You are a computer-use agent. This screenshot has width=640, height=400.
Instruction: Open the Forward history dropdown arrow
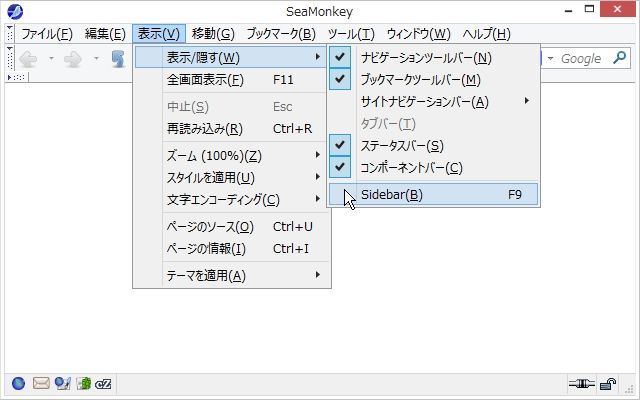(96, 59)
